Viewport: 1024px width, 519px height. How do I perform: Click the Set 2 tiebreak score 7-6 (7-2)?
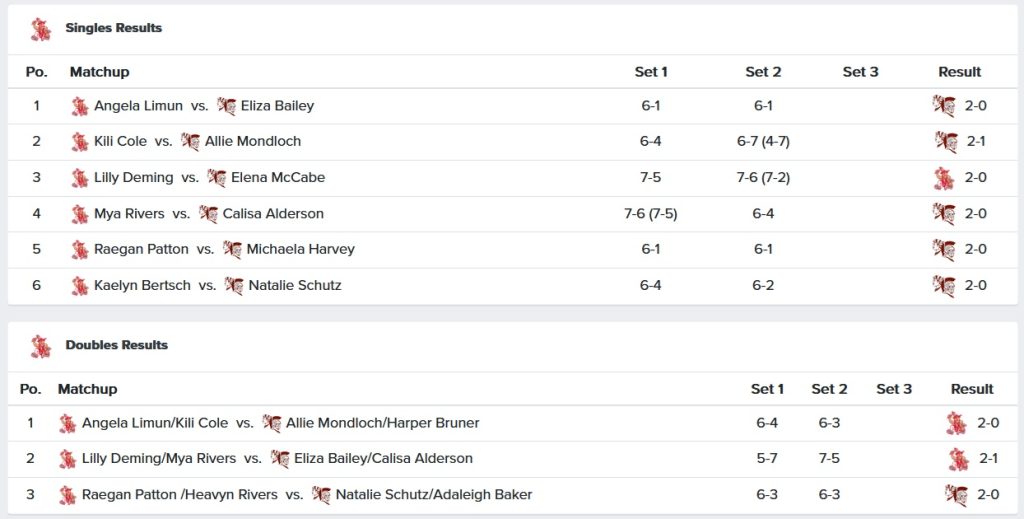[763, 178]
